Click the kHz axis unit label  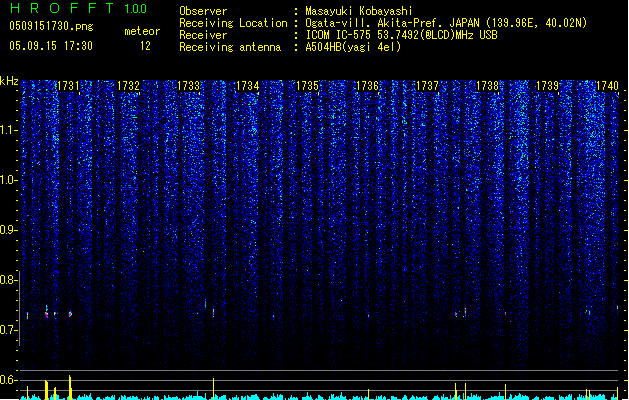[x=9, y=81]
